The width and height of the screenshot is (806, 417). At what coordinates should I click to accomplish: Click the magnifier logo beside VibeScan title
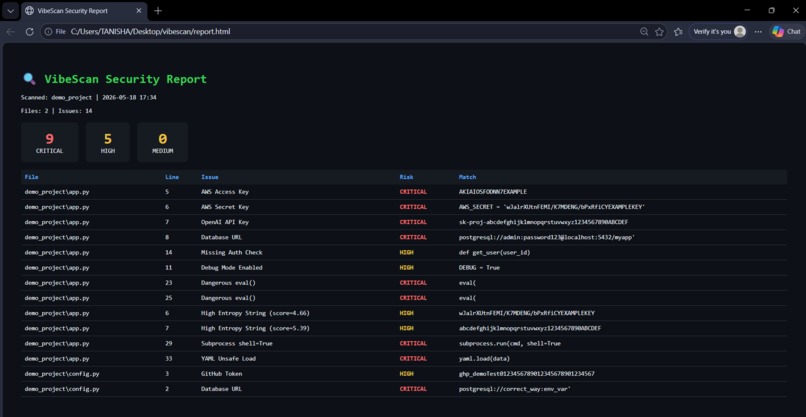pyautogui.click(x=29, y=79)
